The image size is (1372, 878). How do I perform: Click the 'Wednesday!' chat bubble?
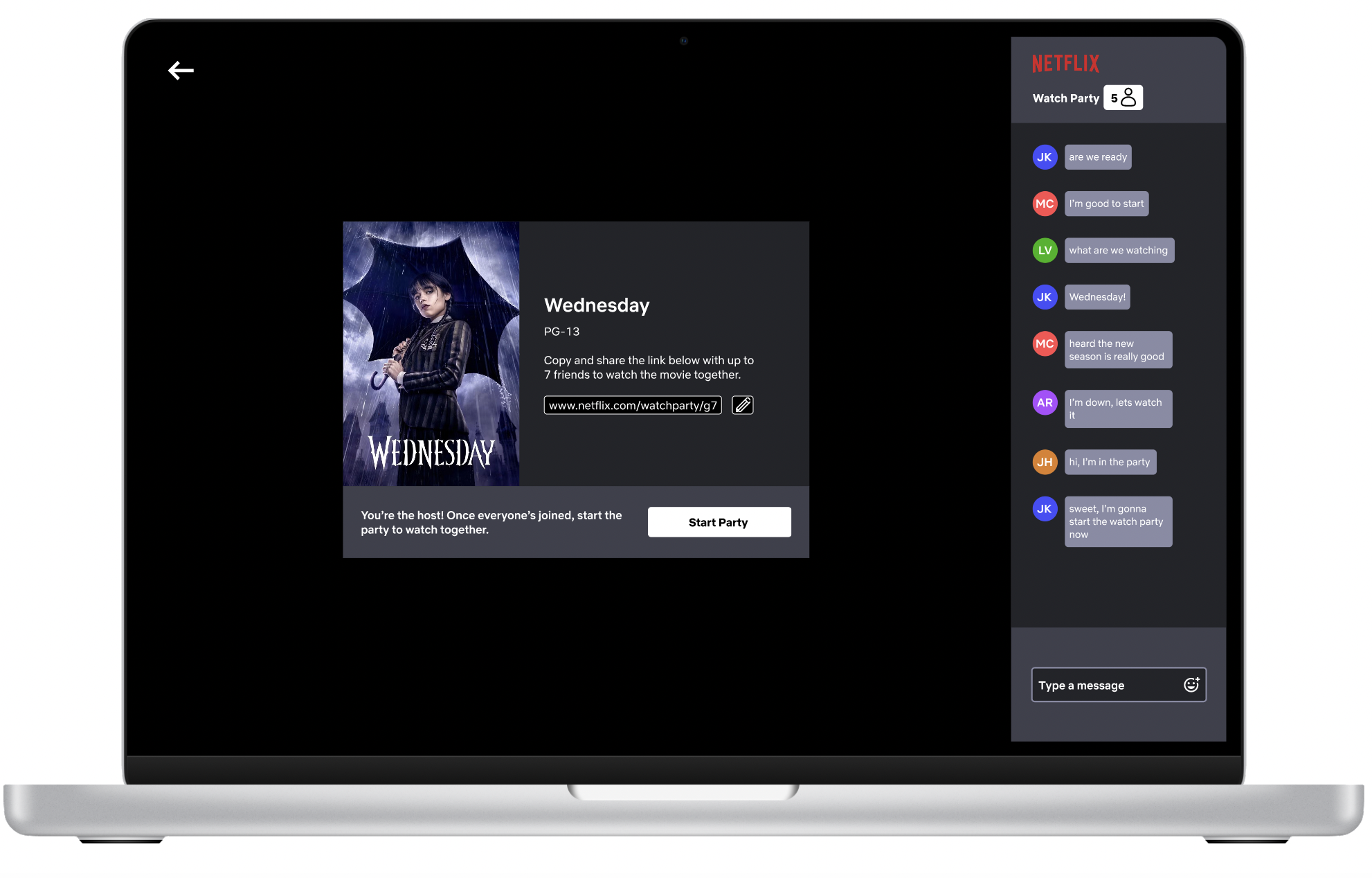(x=1097, y=297)
